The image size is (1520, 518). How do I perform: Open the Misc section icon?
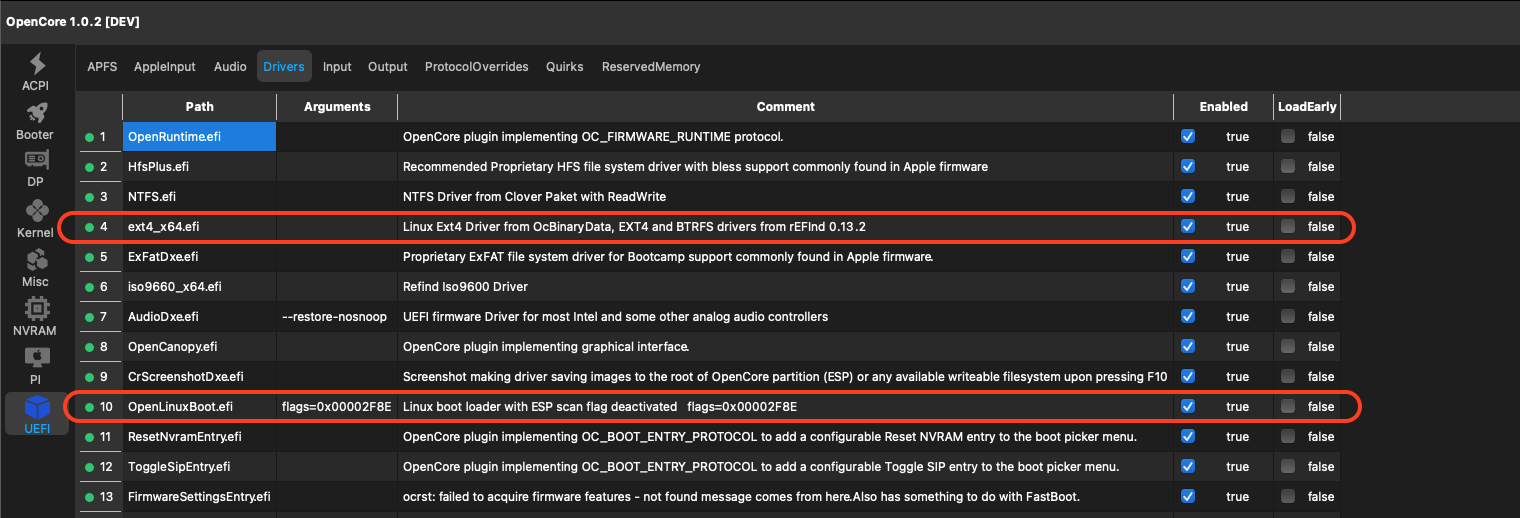coord(36,260)
